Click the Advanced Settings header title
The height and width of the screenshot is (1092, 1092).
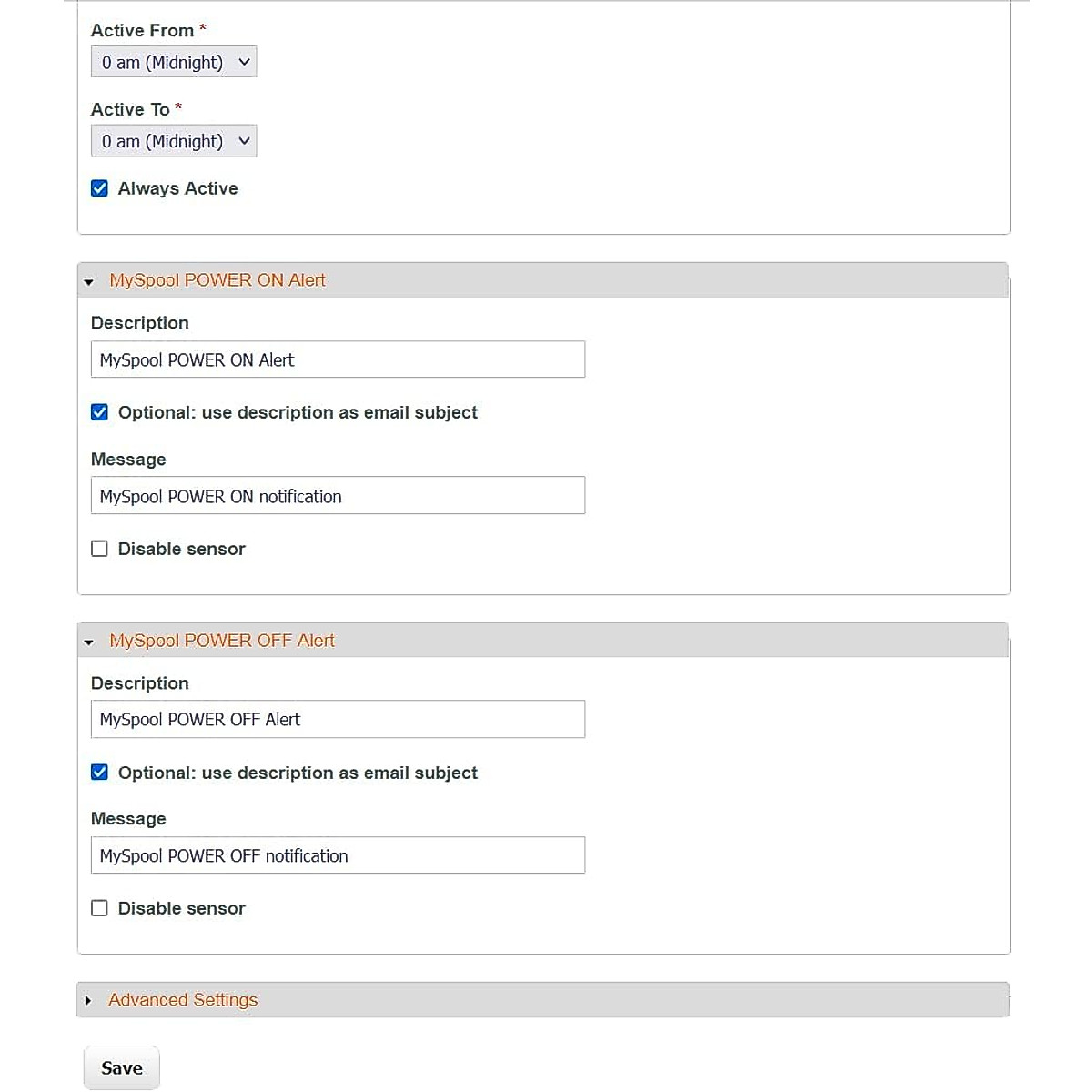(x=183, y=1000)
